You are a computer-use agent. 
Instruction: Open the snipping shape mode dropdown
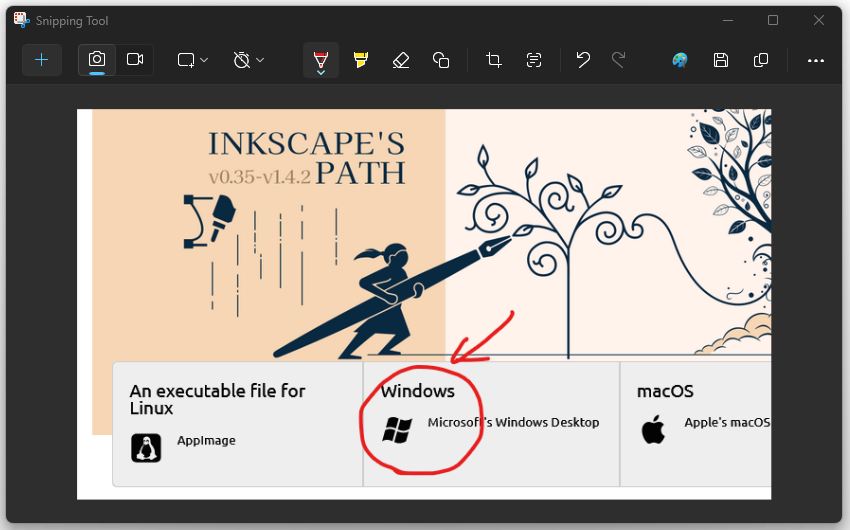[x=192, y=60]
